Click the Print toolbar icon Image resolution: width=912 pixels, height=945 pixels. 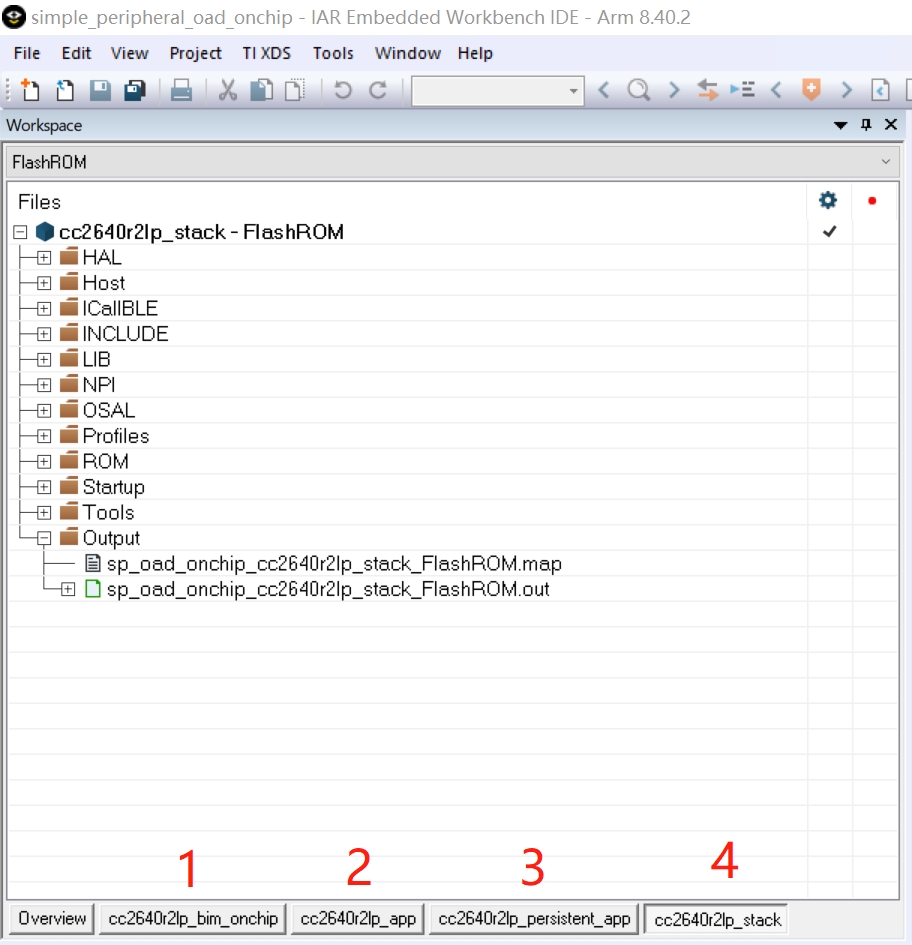click(181, 90)
